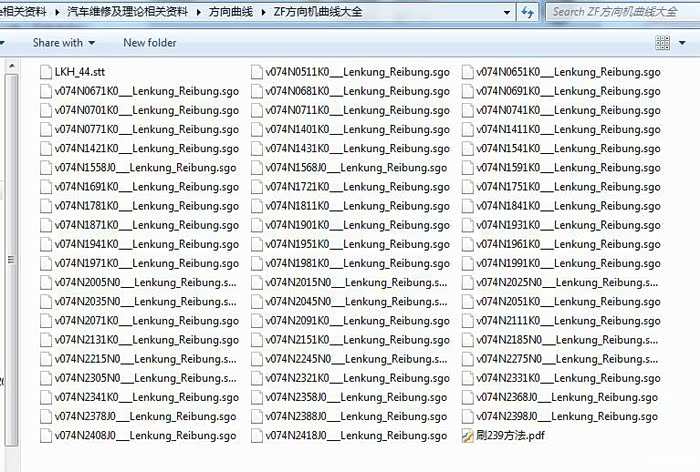Select the v074N0651K0 file icon
The height and width of the screenshot is (472, 700).
(x=467, y=72)
